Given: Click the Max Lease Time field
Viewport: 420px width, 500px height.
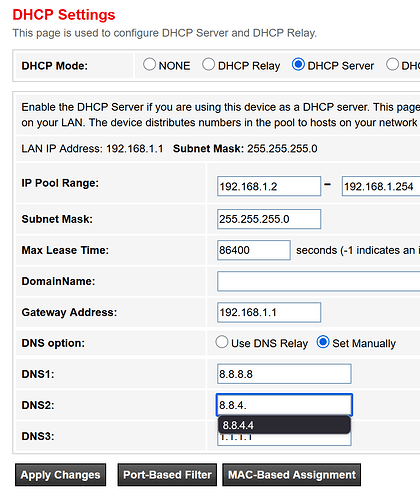Looking at the screenshot, I should (x=254, y=250).
